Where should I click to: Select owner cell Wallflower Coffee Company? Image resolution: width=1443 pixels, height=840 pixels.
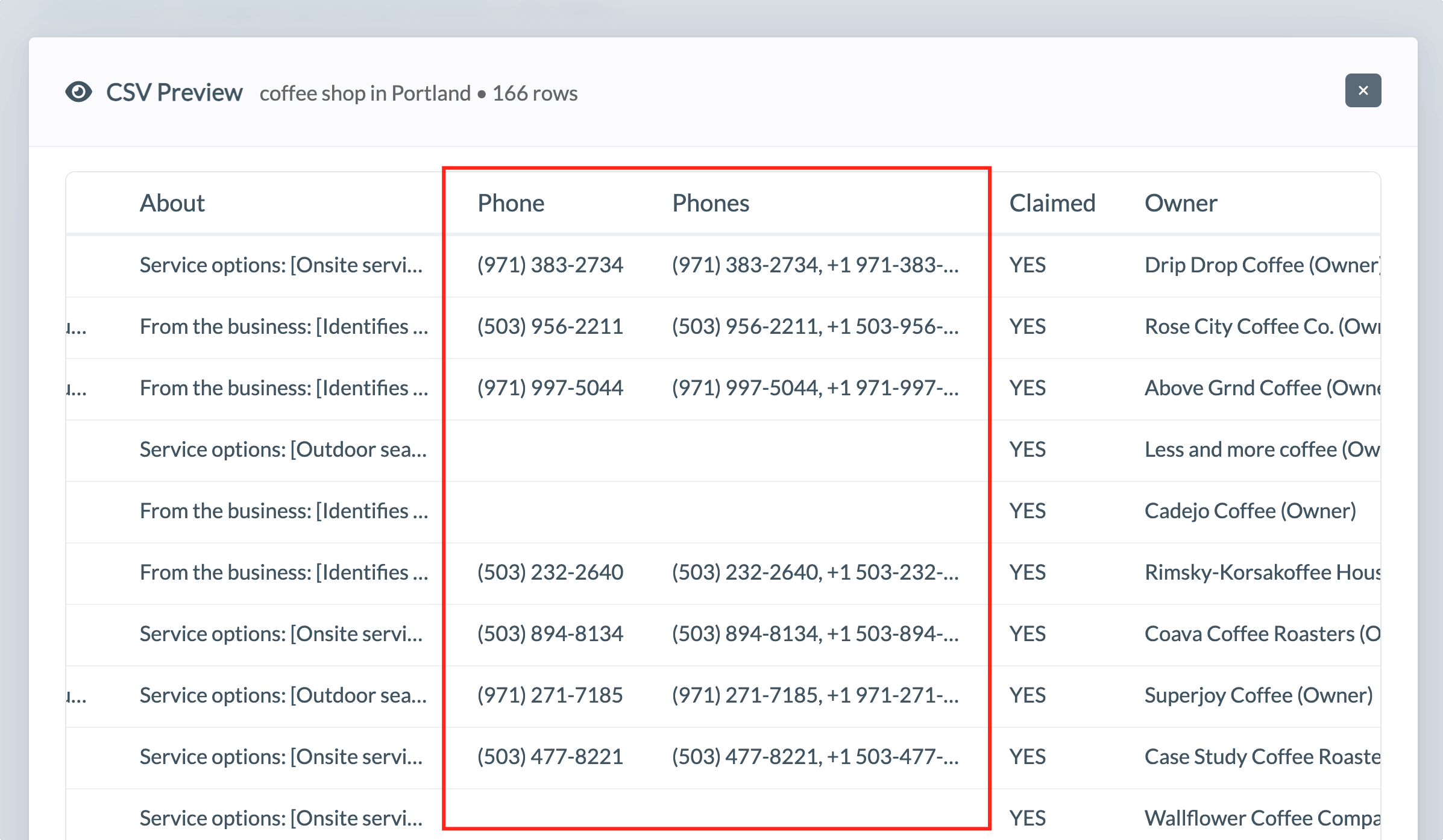[x=1262, y=818]
